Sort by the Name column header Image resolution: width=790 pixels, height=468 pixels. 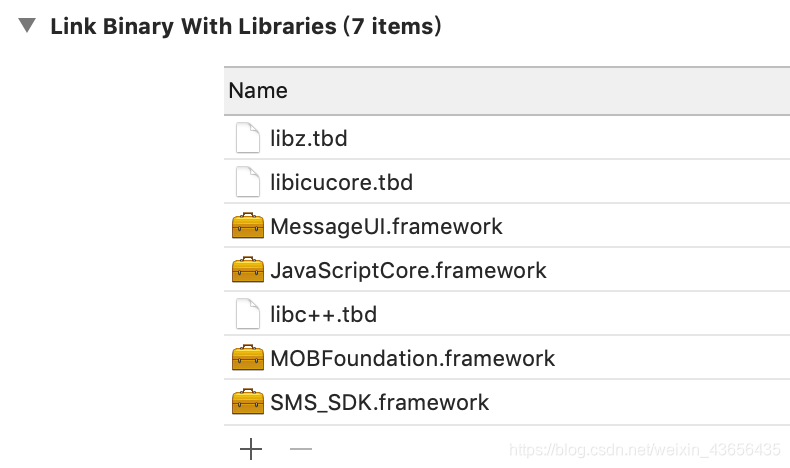tap(507, 91)
